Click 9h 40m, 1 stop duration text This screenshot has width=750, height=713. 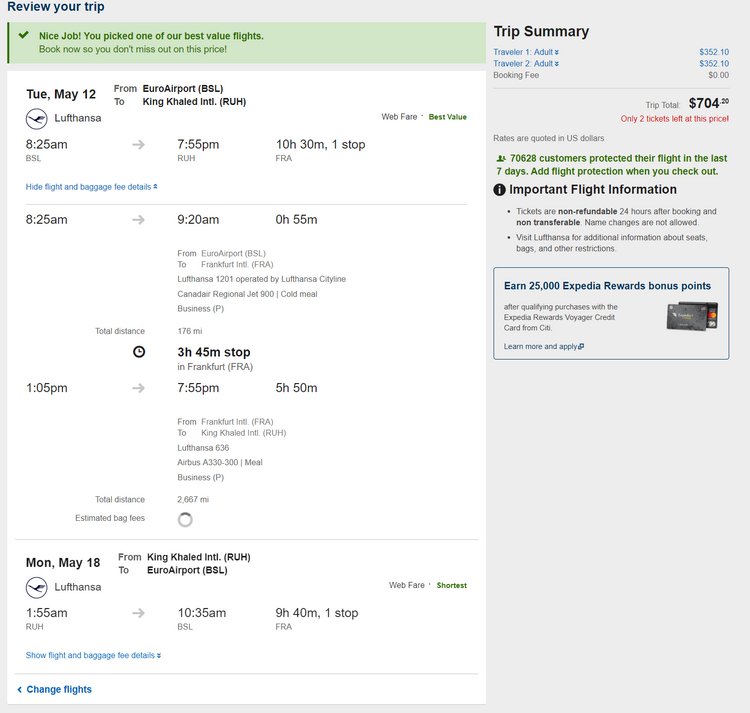tap(317, 613)
